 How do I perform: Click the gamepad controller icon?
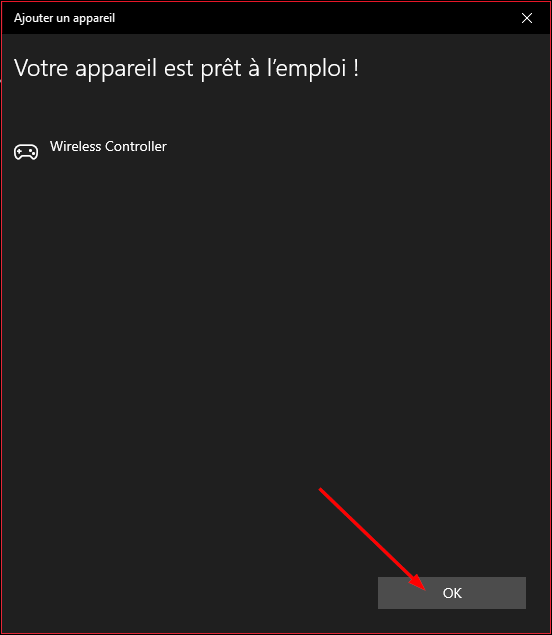click(x=26, y=152)
